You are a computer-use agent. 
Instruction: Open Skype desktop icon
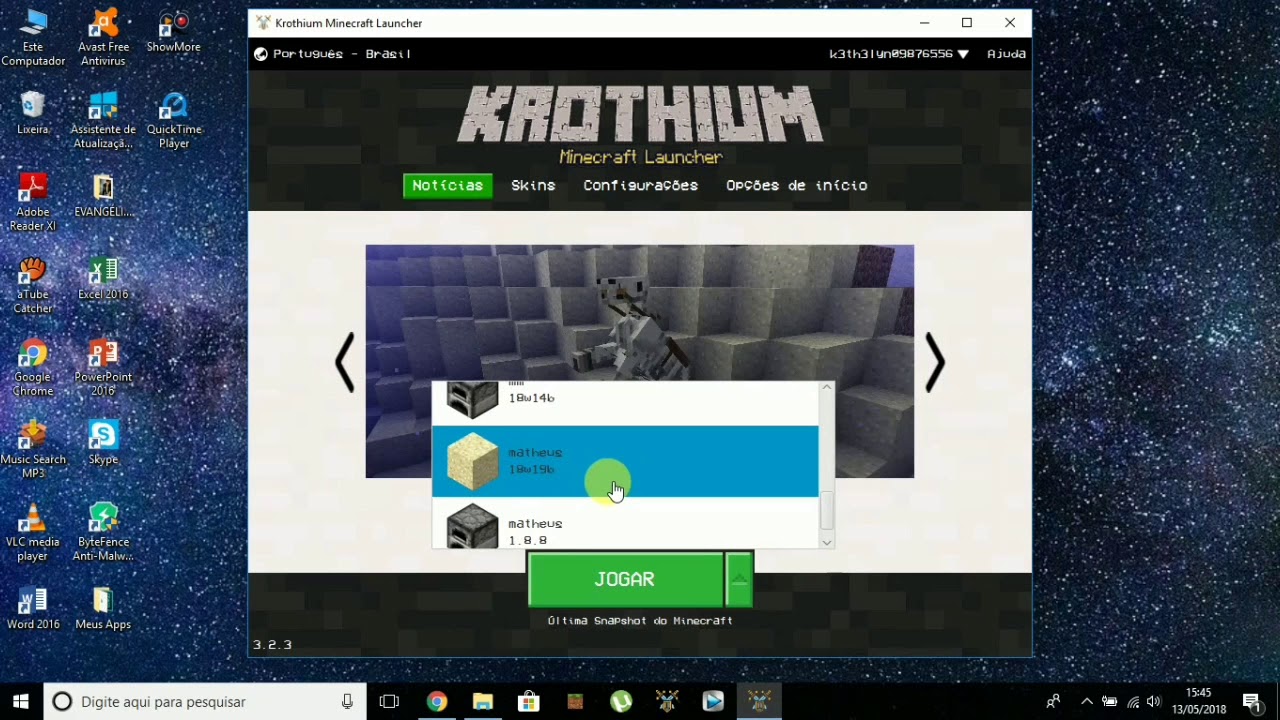103,443
